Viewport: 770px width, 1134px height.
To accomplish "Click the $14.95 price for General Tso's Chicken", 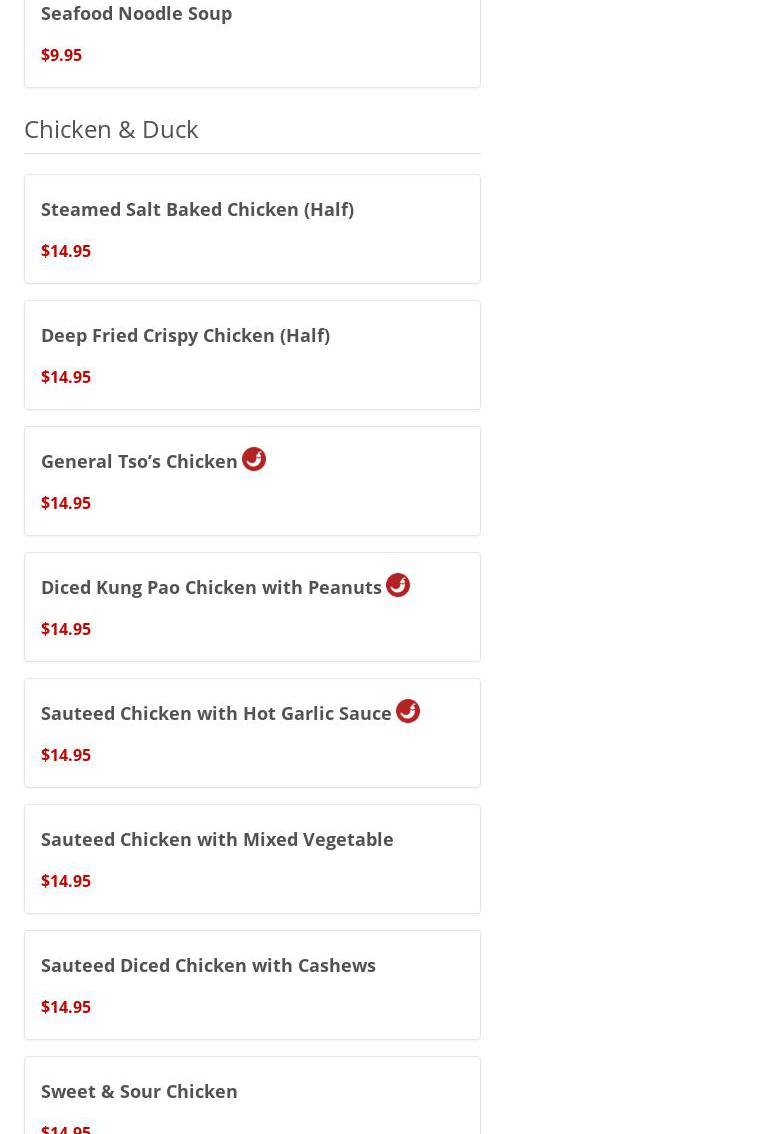I will pyautogui.click(x=66, y=503).
